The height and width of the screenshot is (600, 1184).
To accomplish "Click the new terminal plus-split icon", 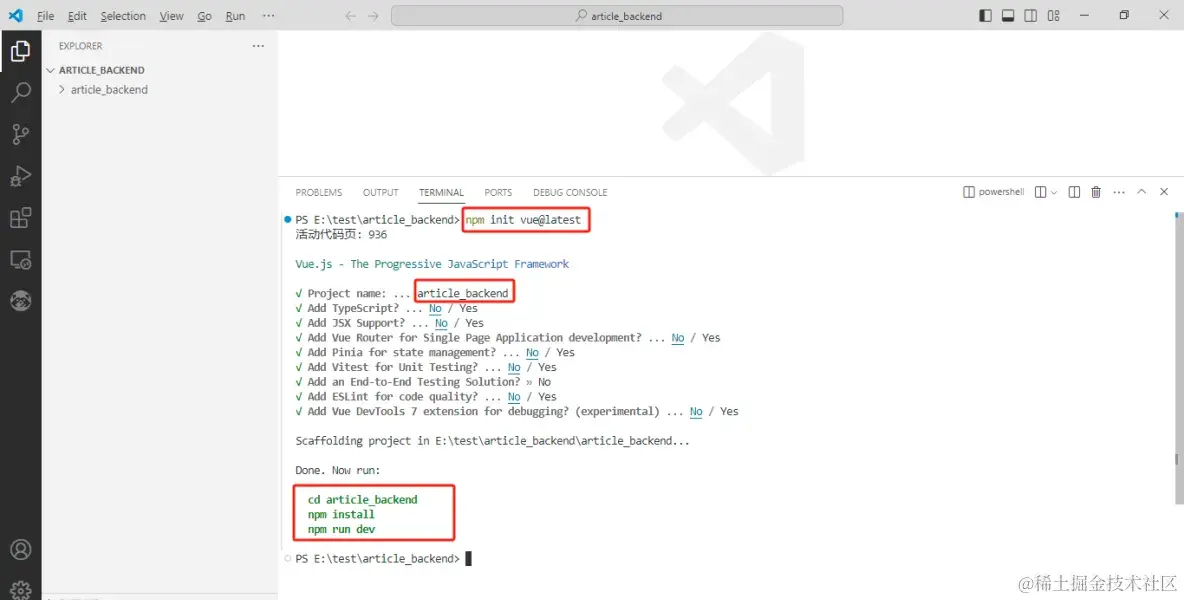I will pyautogui.click(x=1041, y=192).
